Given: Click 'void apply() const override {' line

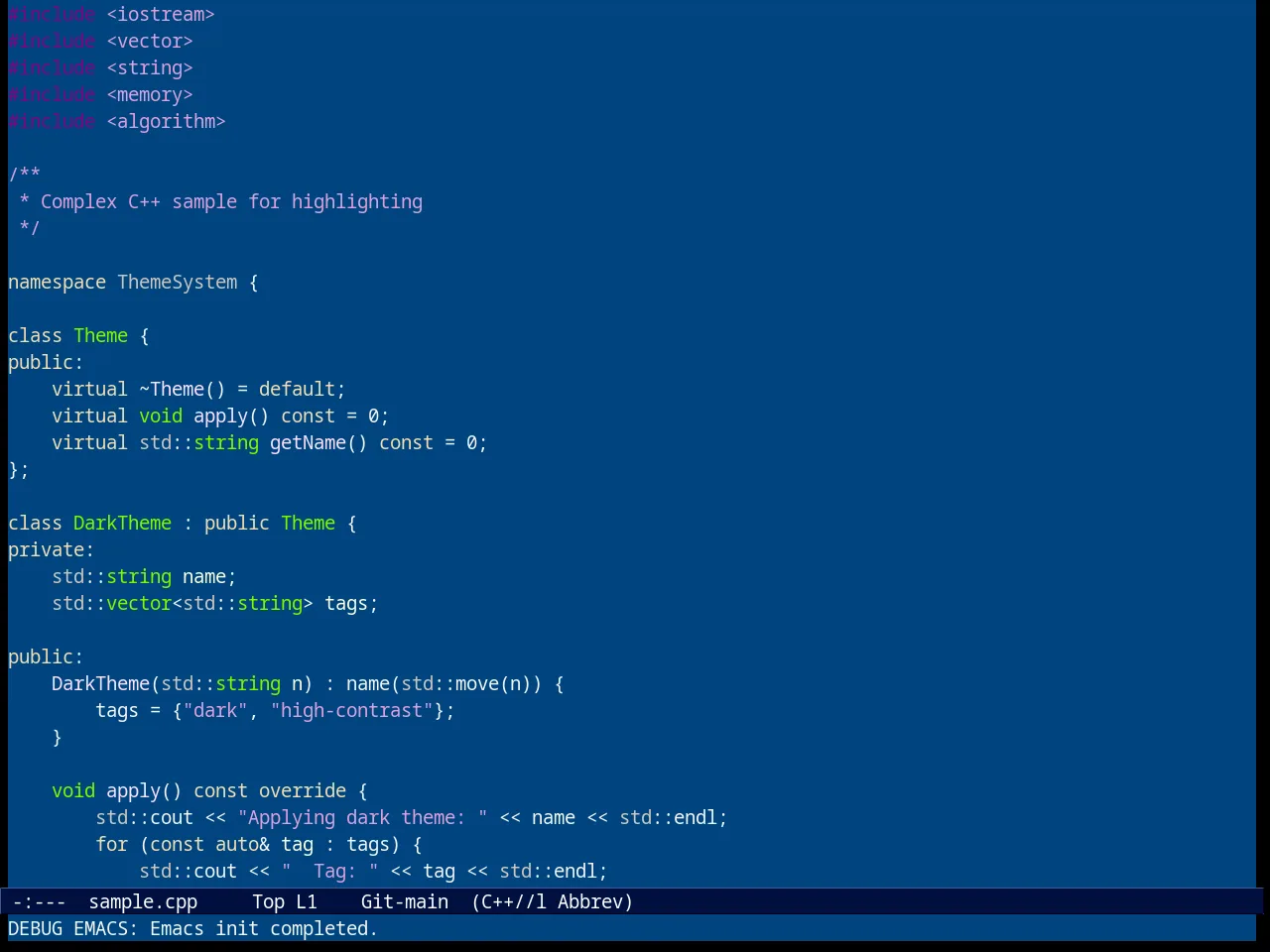Looking at the screenshot, I should 209,790.
